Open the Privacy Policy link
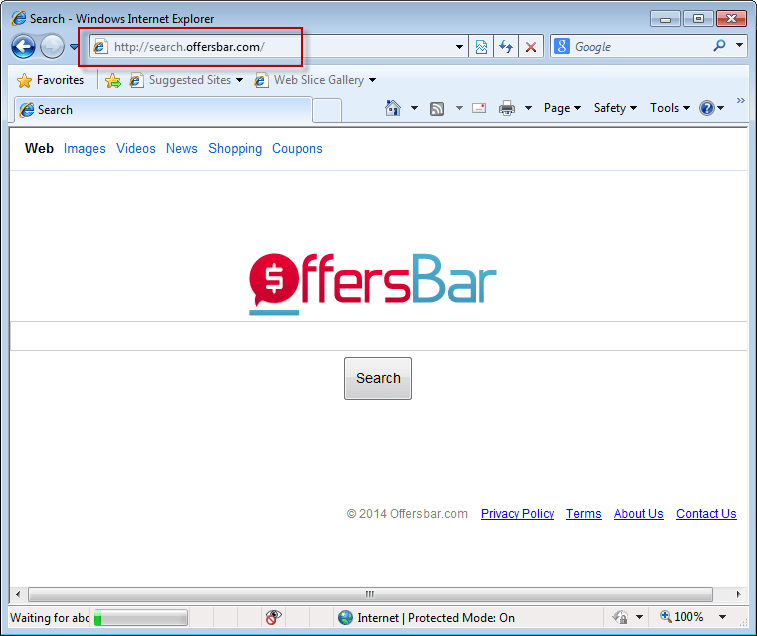757x636 pixels. [x=518, y=514]
